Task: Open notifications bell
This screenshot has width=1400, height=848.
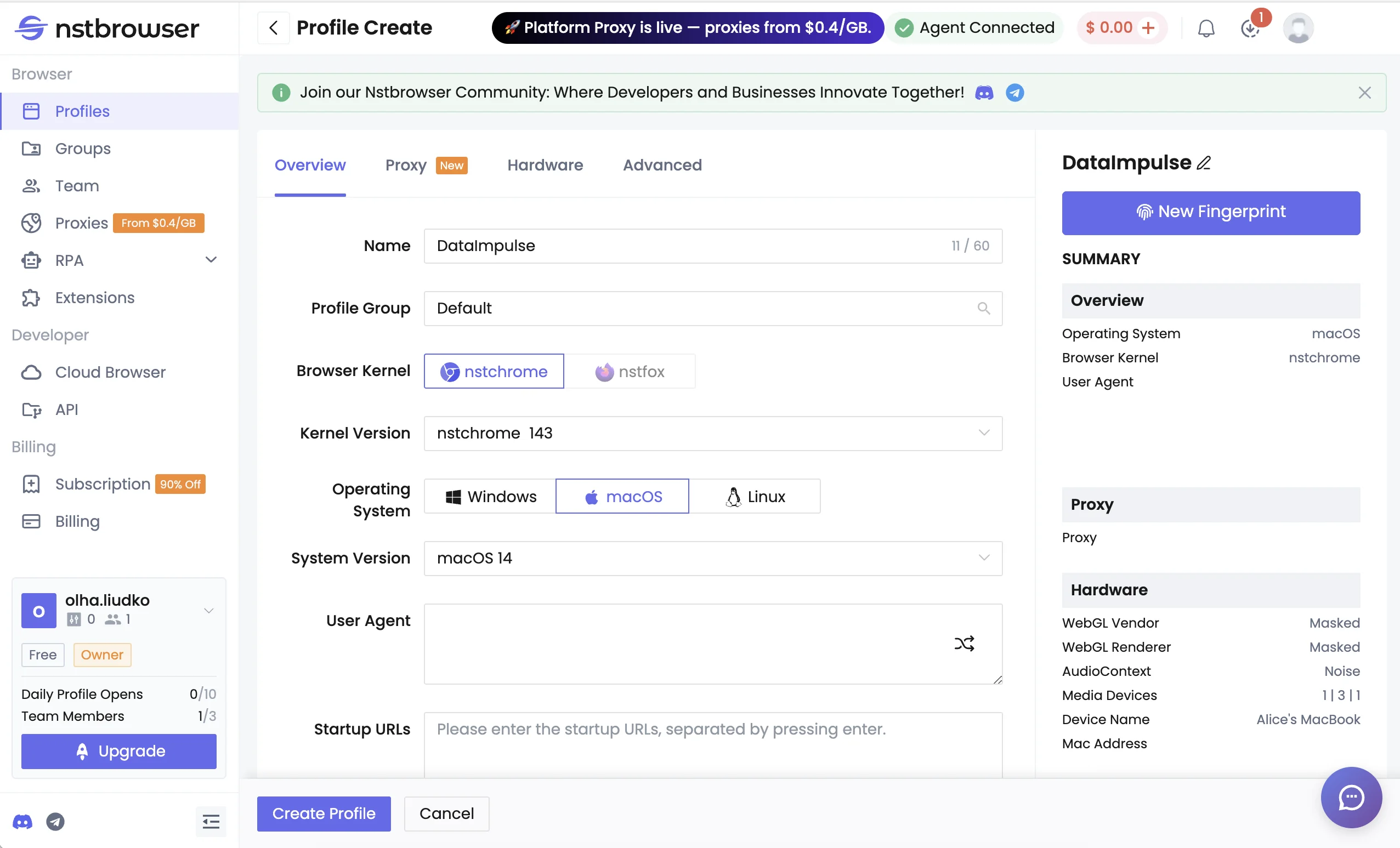Action: click(1206, 27)
